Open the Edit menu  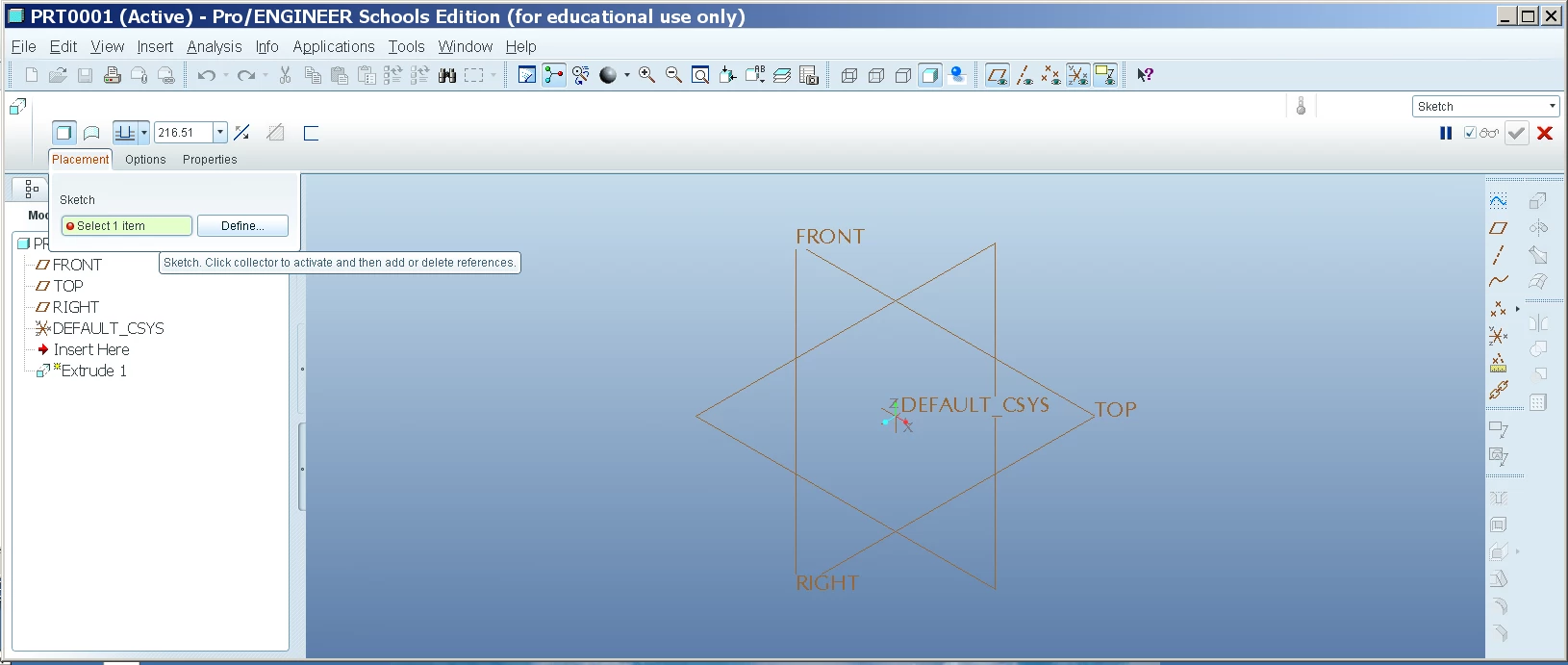tap(63, 46)
